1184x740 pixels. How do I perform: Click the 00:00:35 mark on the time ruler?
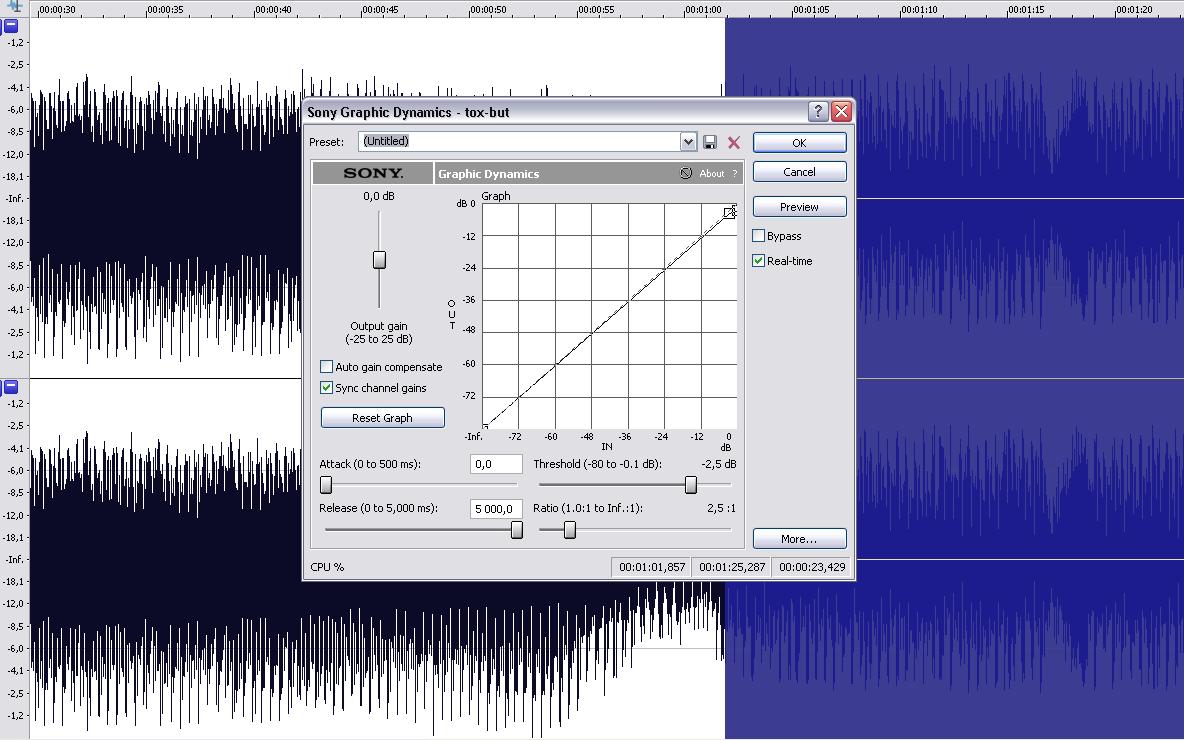click(x=165, y=10)
